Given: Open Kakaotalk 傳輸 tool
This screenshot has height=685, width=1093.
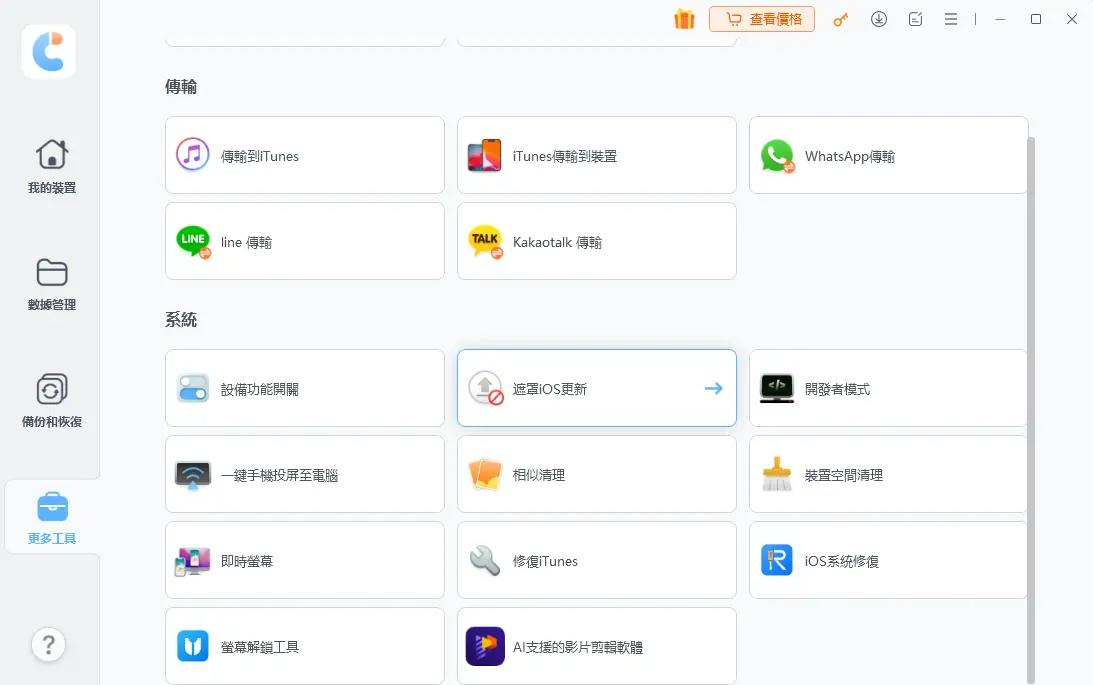Looking at the screenshot, I should [596, 241].
